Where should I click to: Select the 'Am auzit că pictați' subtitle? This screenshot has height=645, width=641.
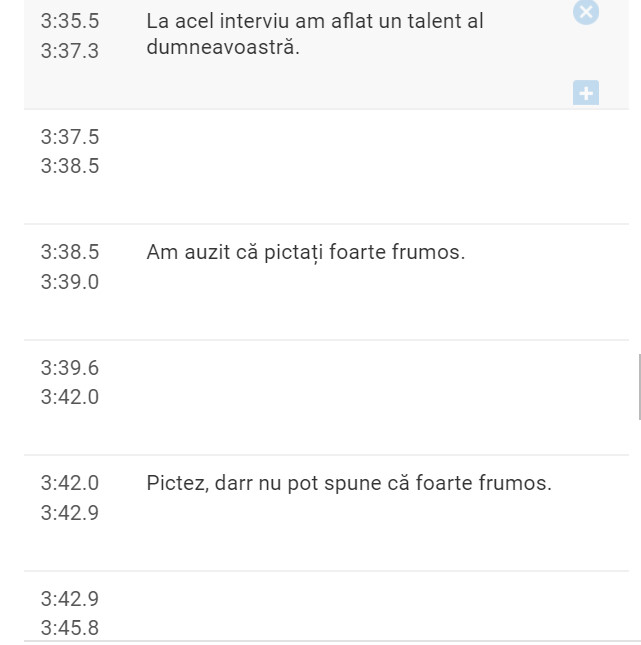click(305, 252)
